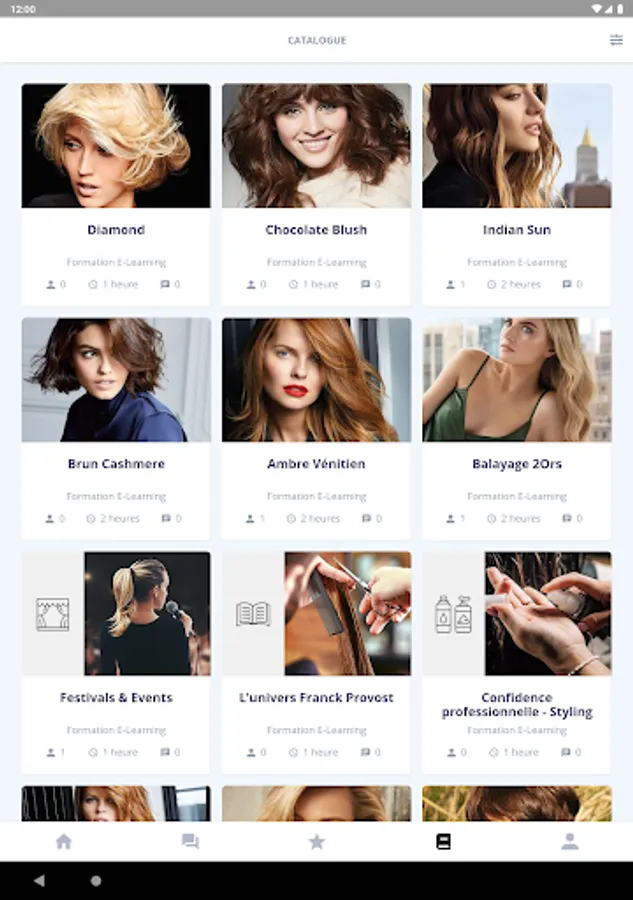The width and height of the screenshot is (633, 900).
Task: Click the styling bottles icon
Action: (x=453, y=614)
